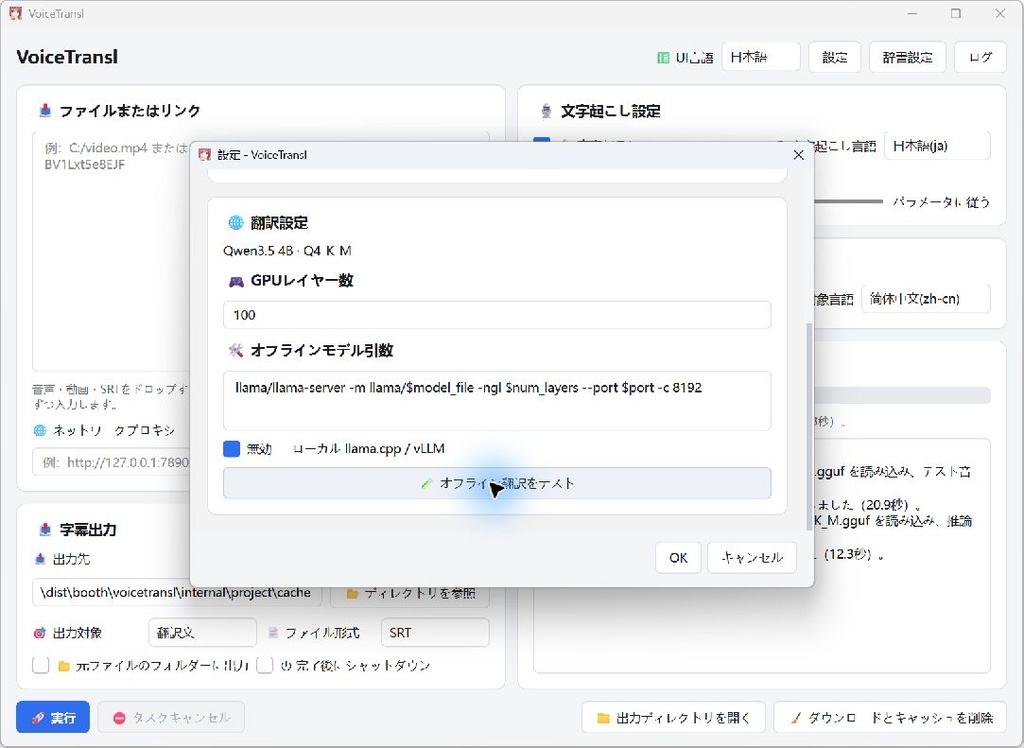1024x748 pixels.
Task: Open the target language dropdown 简体中文(zh-cn)
Action: tap(926, 299)
